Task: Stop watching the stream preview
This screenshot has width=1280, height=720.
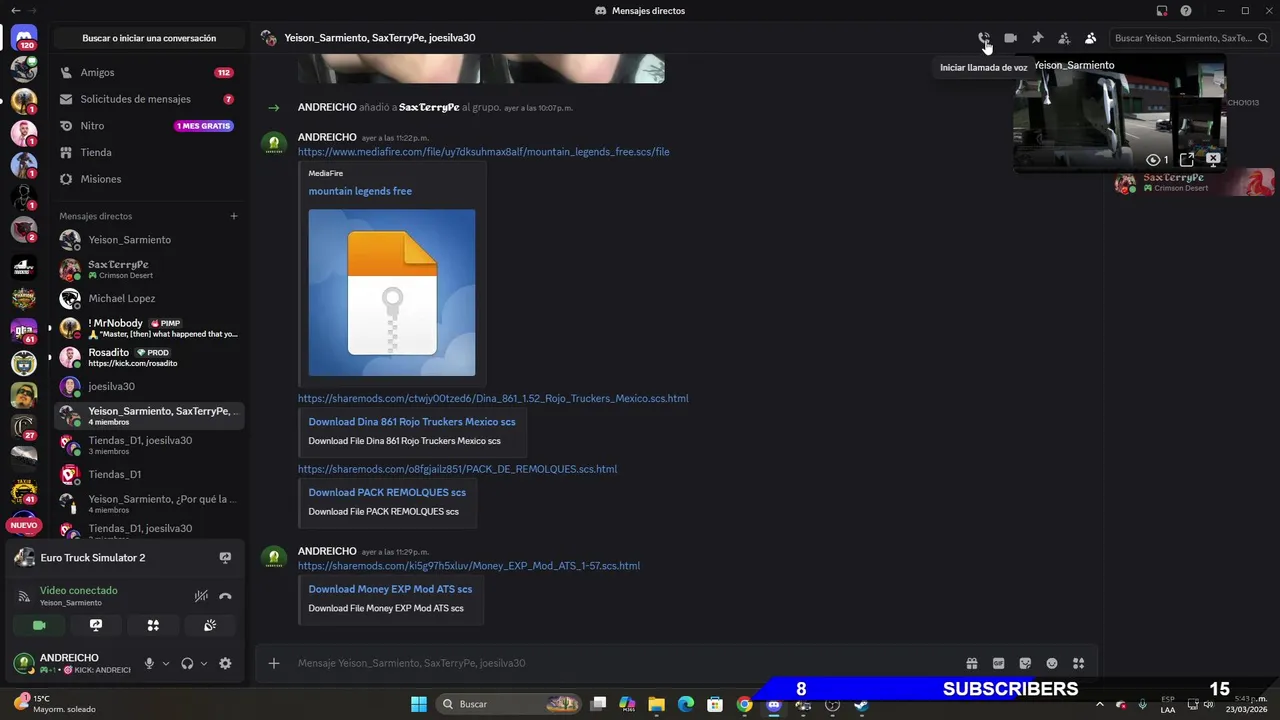Action: tap(1213, 158)
